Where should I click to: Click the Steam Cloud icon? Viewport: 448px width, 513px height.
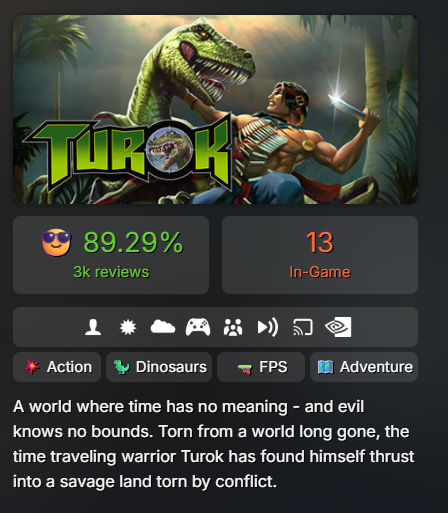coord(163,327)
